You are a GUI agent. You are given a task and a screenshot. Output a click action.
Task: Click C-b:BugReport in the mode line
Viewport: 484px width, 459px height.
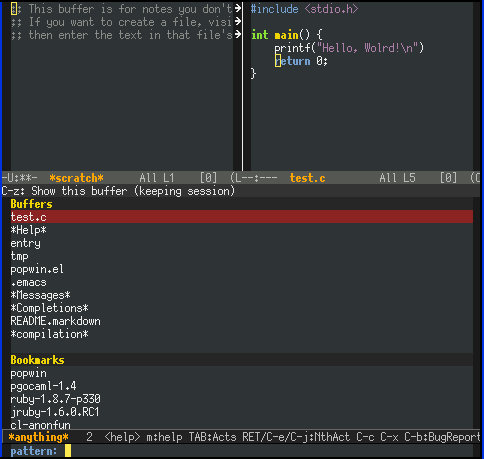point(442,437)
